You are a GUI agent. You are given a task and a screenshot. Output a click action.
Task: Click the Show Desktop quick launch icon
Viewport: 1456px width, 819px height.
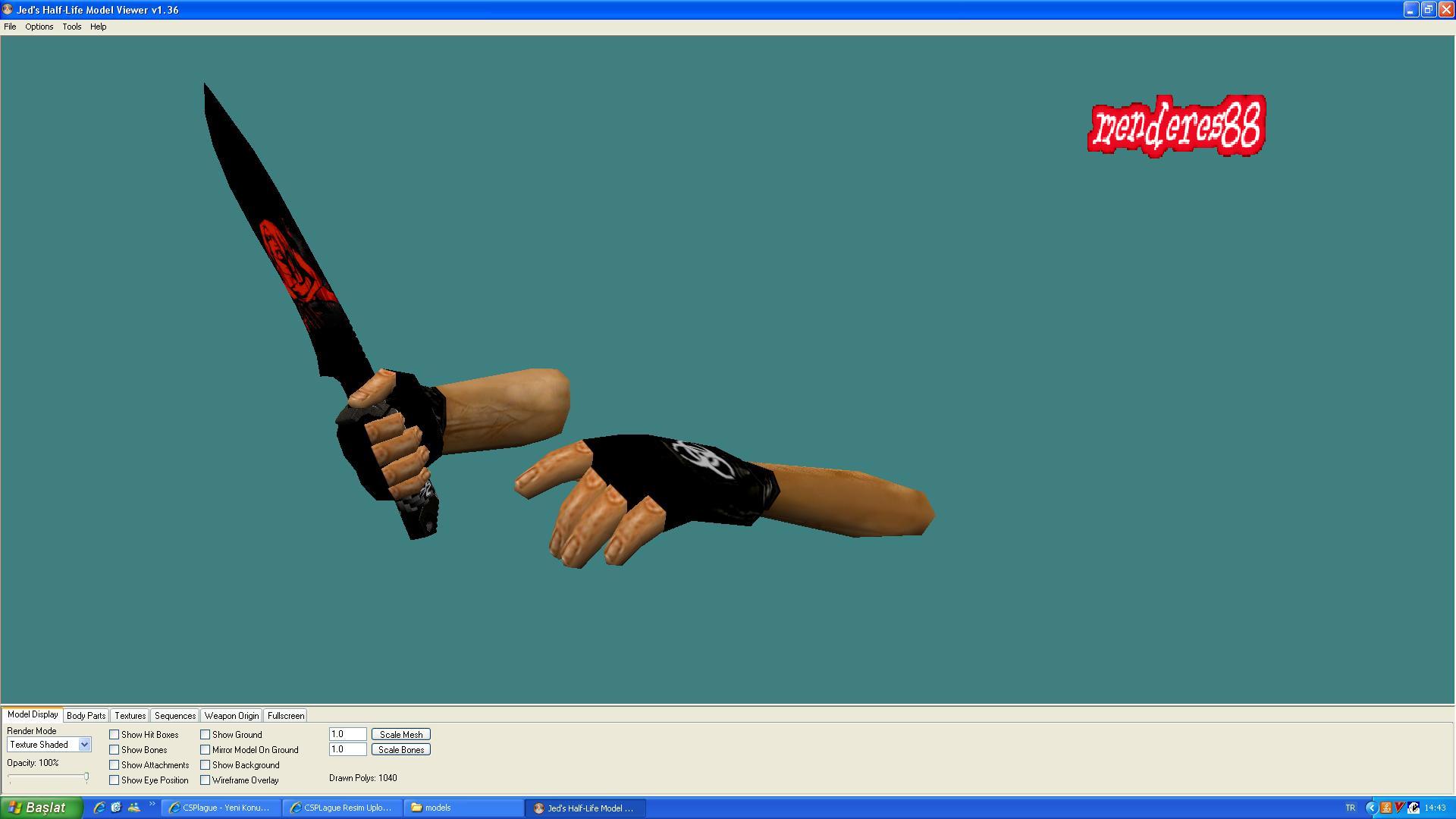(x=116, y=808)
